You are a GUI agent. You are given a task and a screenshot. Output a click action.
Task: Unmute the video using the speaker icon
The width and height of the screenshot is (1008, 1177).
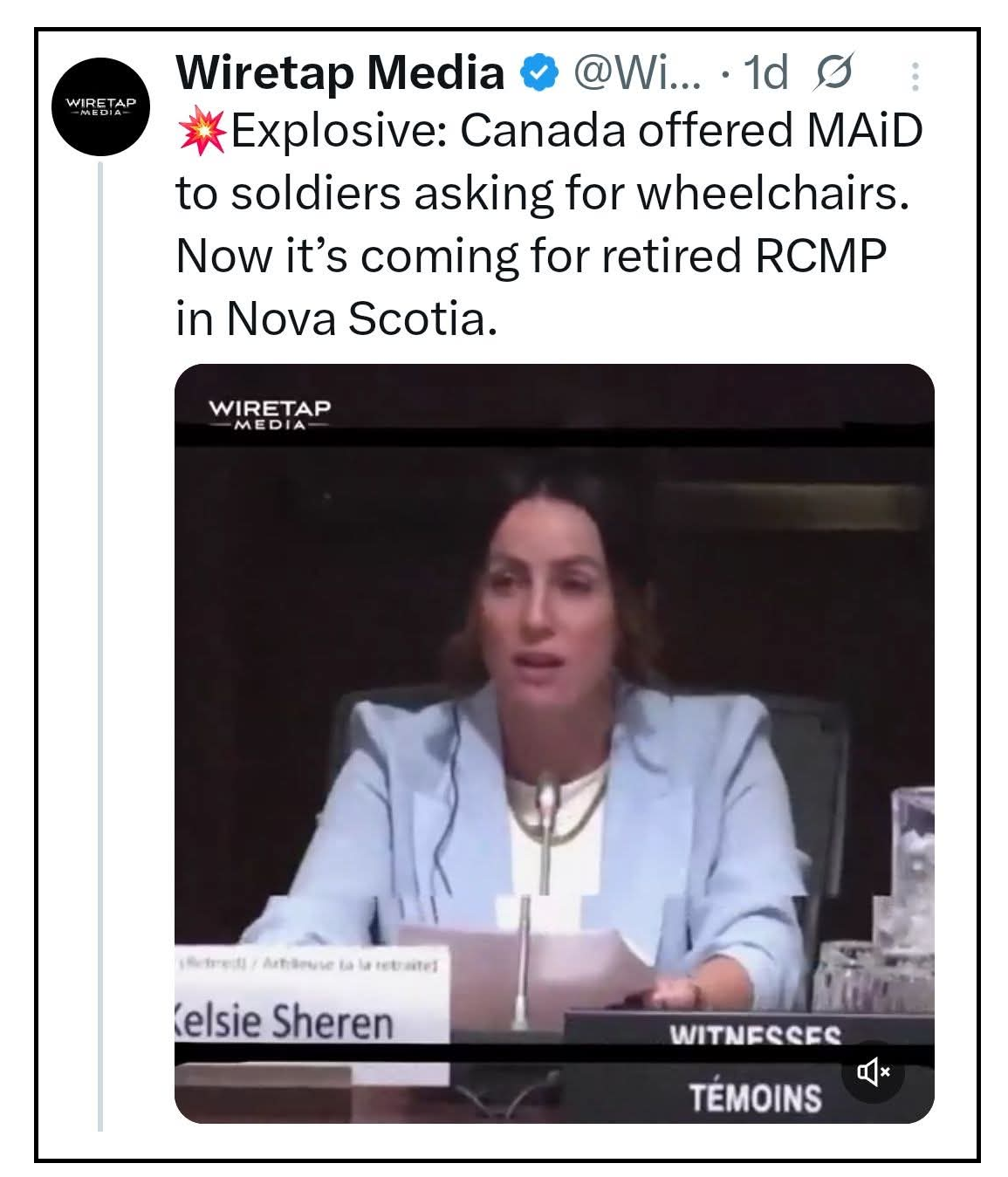872,1071
